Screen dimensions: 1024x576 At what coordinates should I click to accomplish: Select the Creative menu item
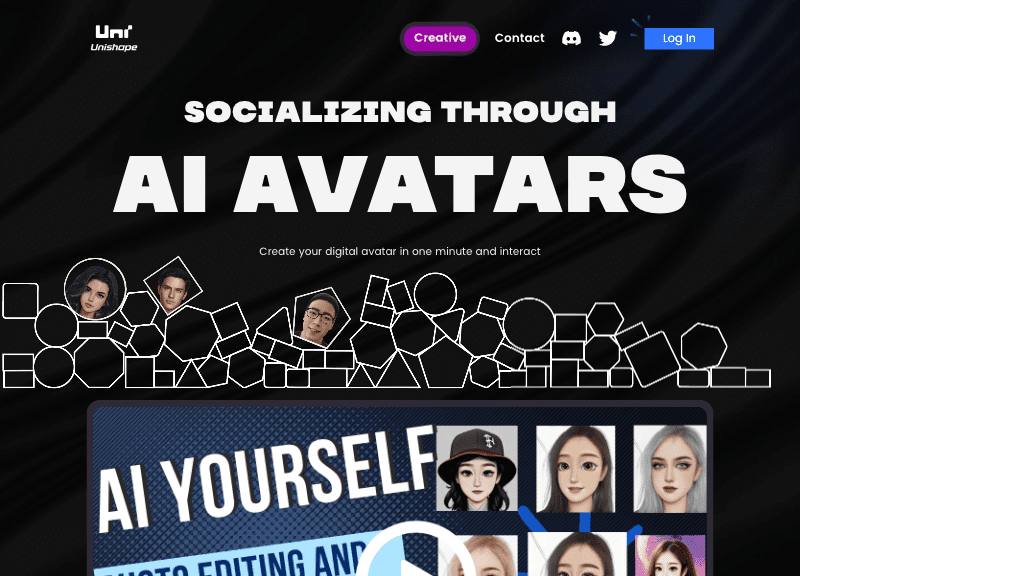tap(440, 38)
